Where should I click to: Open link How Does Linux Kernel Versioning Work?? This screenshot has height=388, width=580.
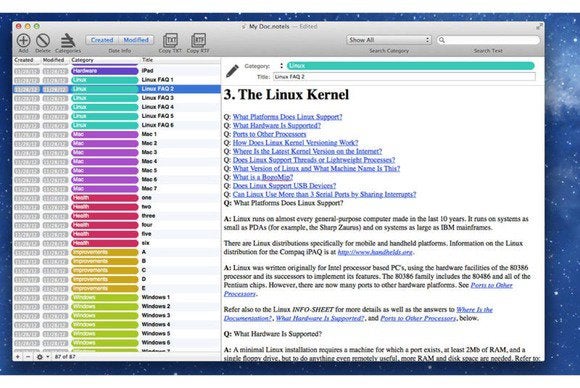[295, 142]
